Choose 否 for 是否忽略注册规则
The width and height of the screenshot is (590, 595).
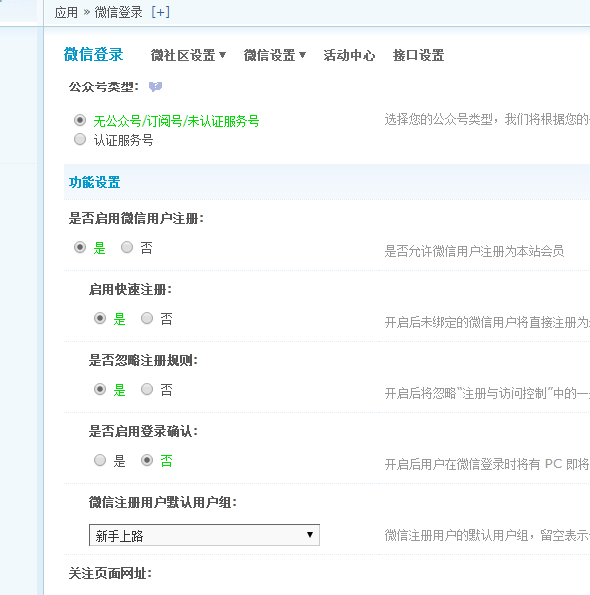click(147, 389)
